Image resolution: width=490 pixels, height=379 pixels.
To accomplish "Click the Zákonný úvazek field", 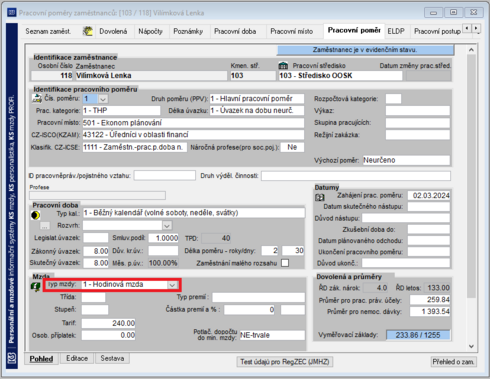I will tap(96, 251).
